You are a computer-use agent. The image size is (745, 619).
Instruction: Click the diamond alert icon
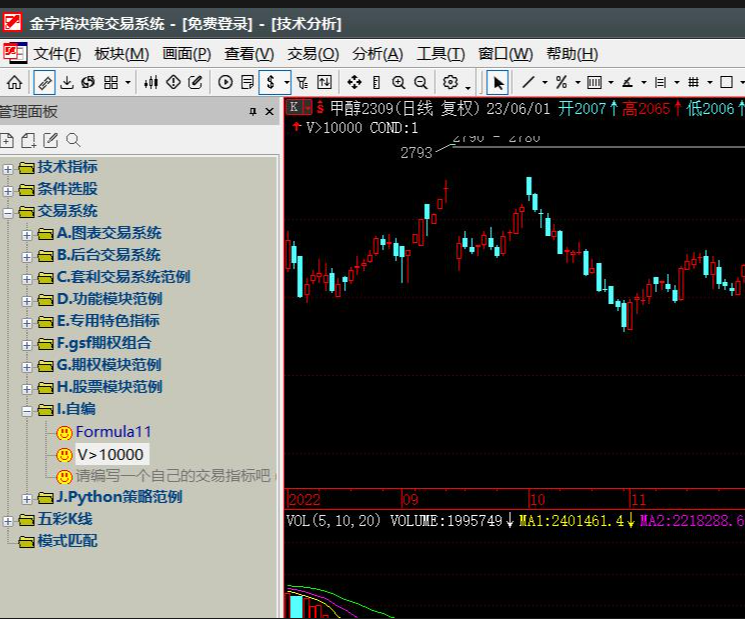(173, 83)
